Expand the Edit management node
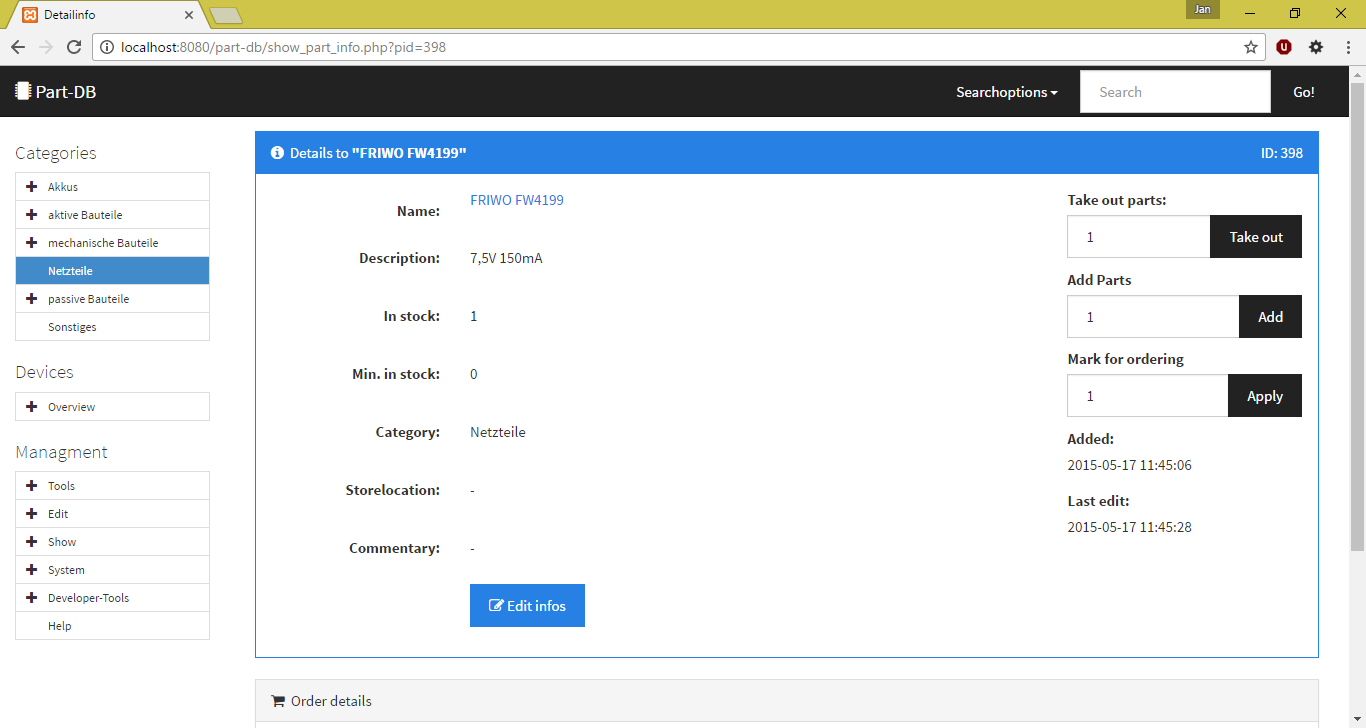Screen dimensions: 1366x728 point(32,514)
